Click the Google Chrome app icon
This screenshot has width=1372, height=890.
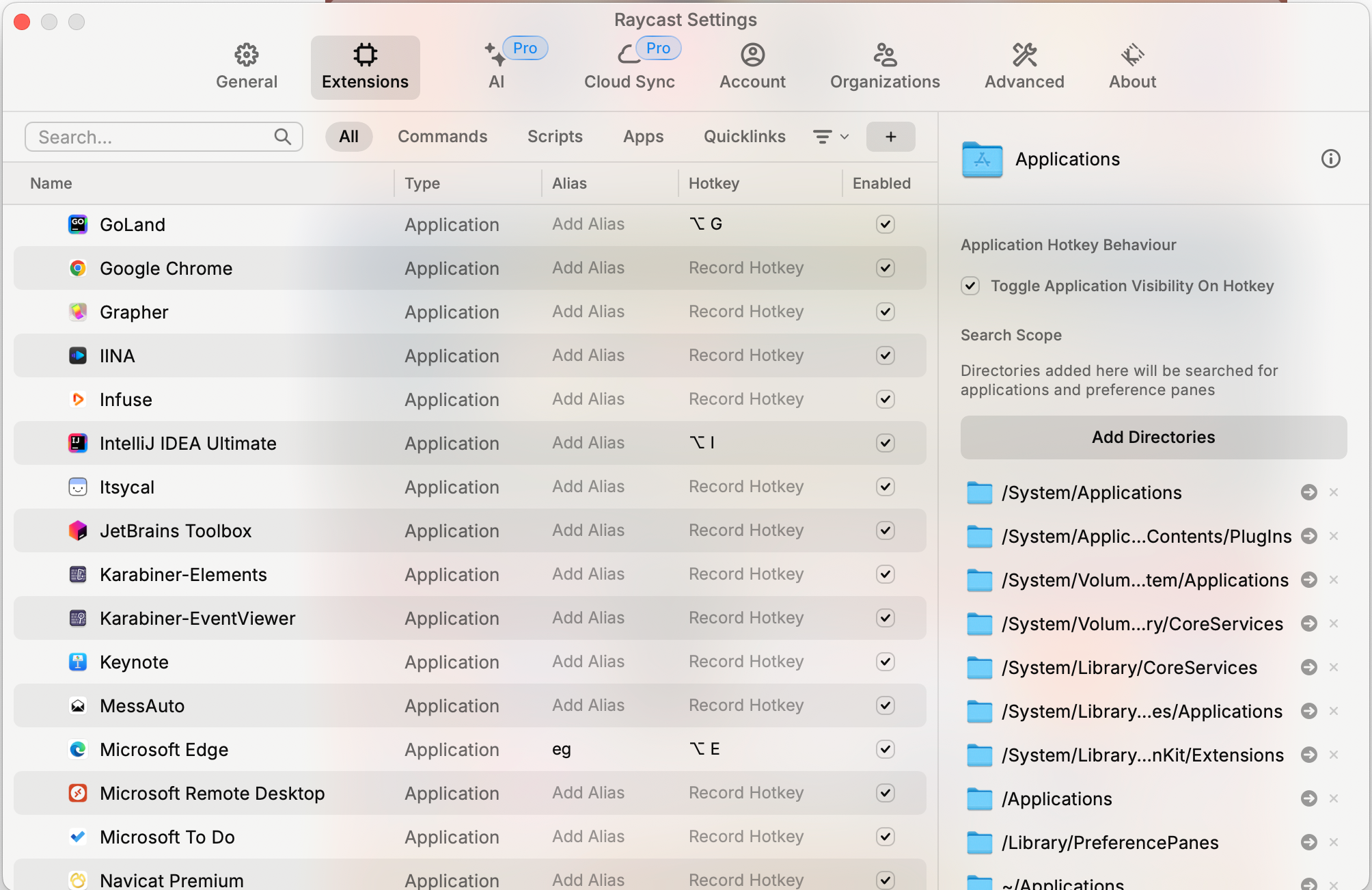(78, 268)
